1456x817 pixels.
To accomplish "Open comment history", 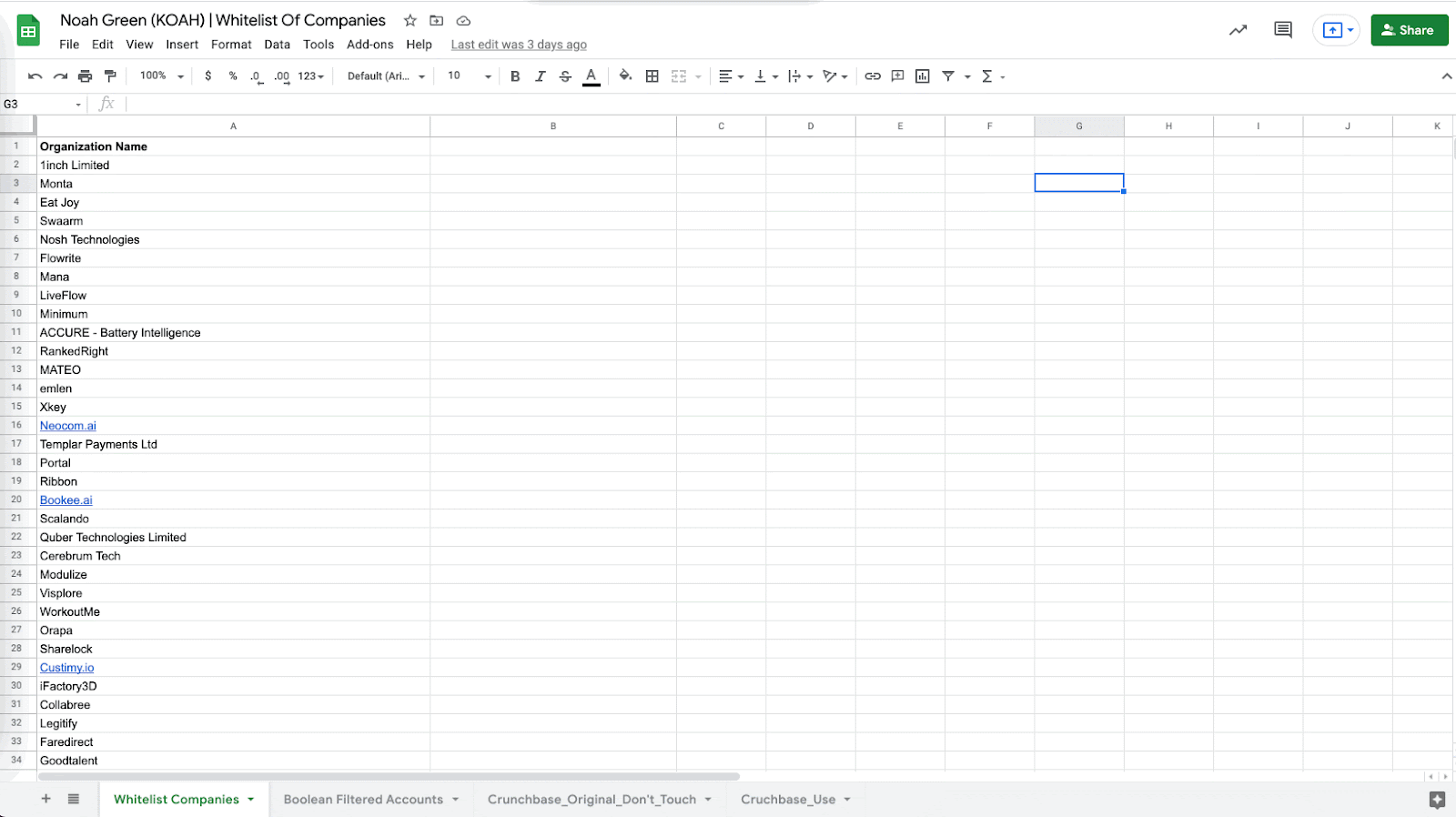I will [x=1283, y=30].
